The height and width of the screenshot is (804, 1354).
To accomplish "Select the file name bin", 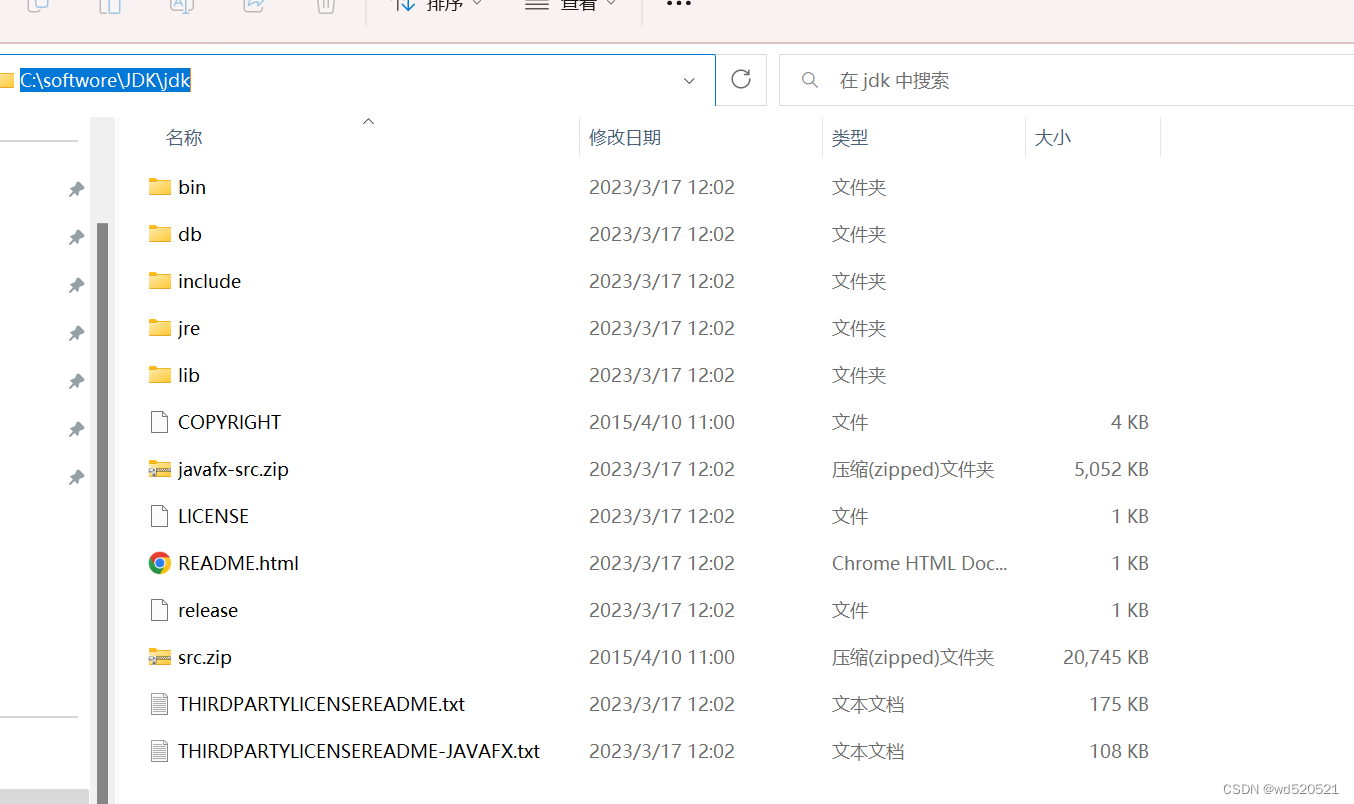I will (x=192, y=187).
